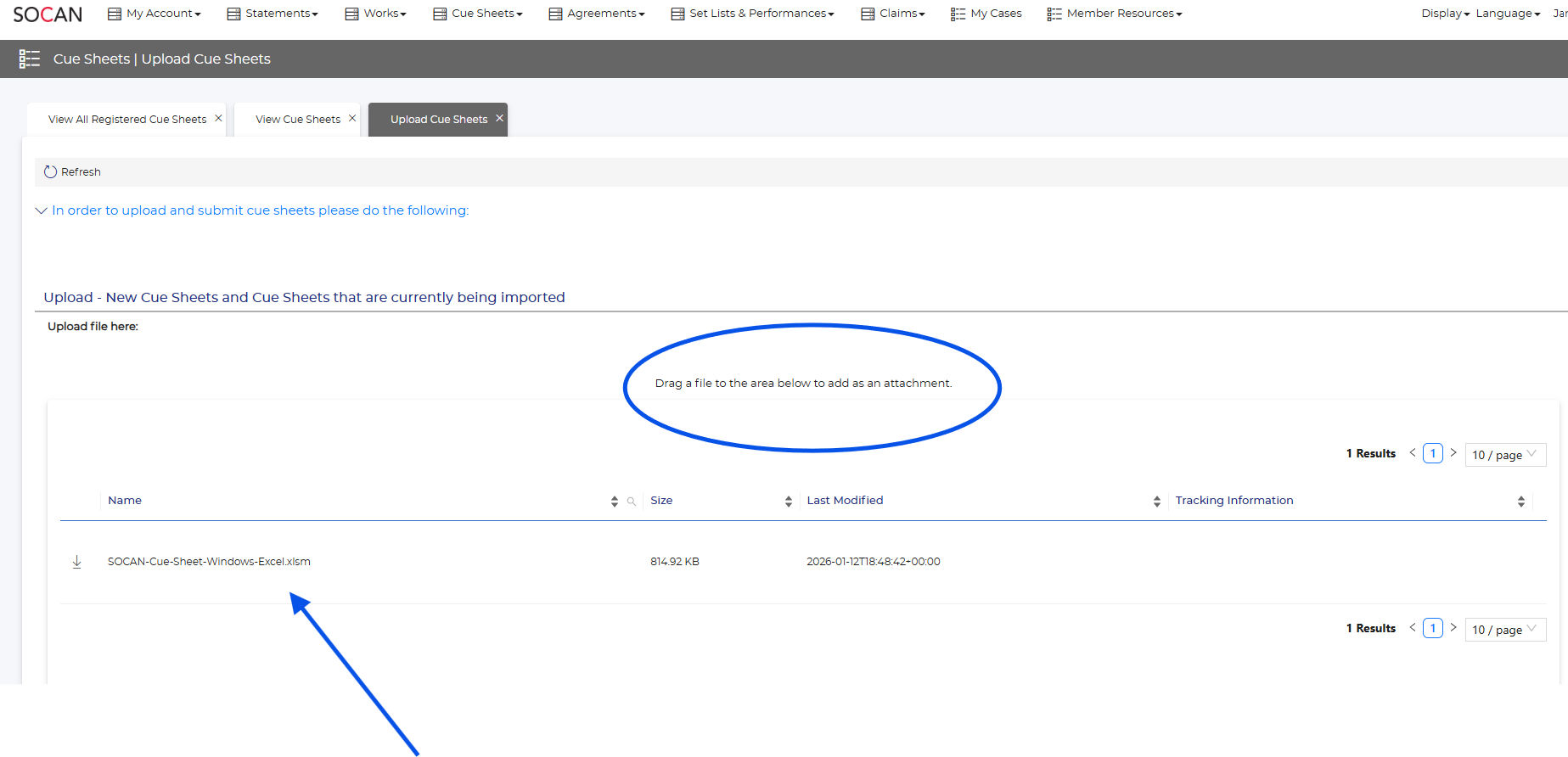Go to next page in top pagination
1568x757 pixels.
(1453, 453)
